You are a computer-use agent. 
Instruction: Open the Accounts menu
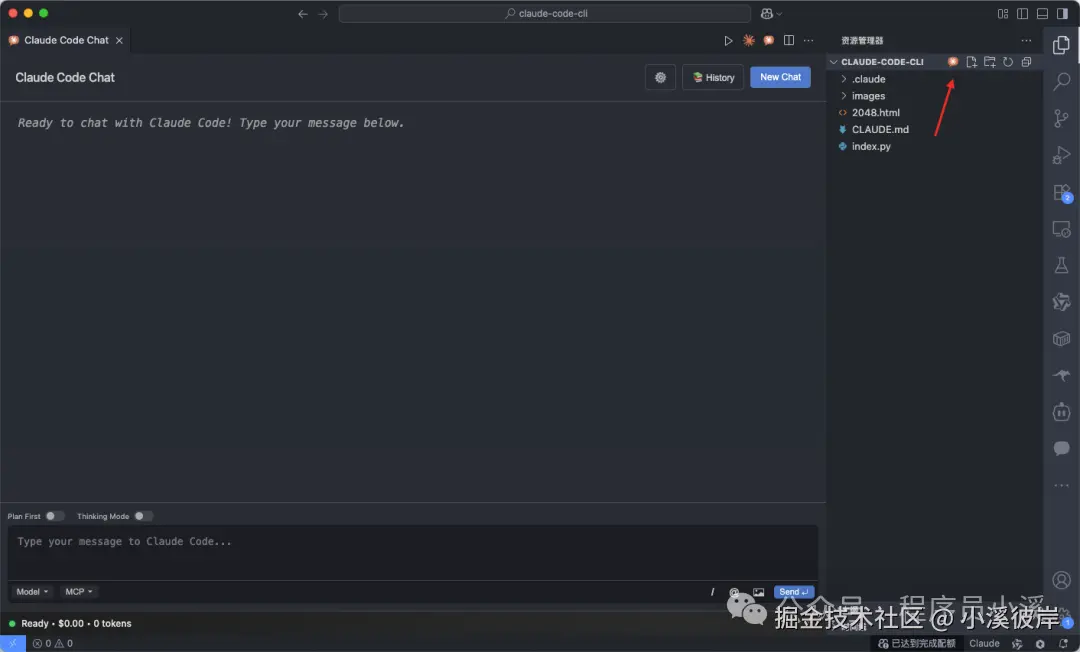click(1061, 580)
